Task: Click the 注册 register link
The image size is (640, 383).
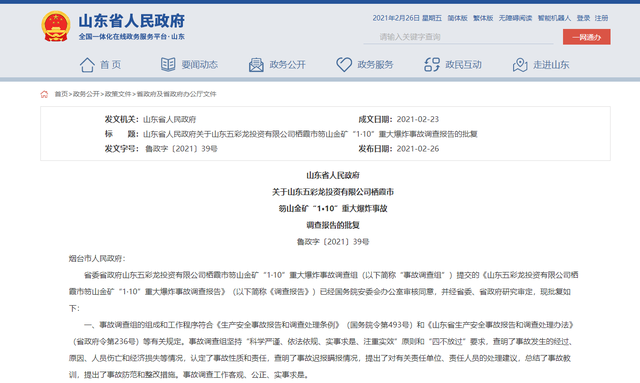Action: tap(601, 18)
